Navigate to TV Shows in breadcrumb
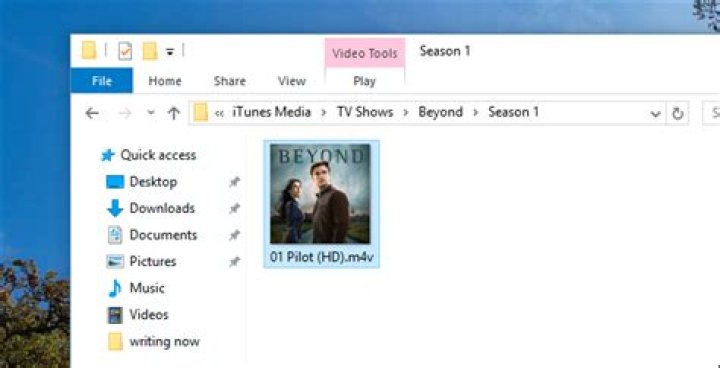Screen dimensions: 720x368 [x=365, y=112]
